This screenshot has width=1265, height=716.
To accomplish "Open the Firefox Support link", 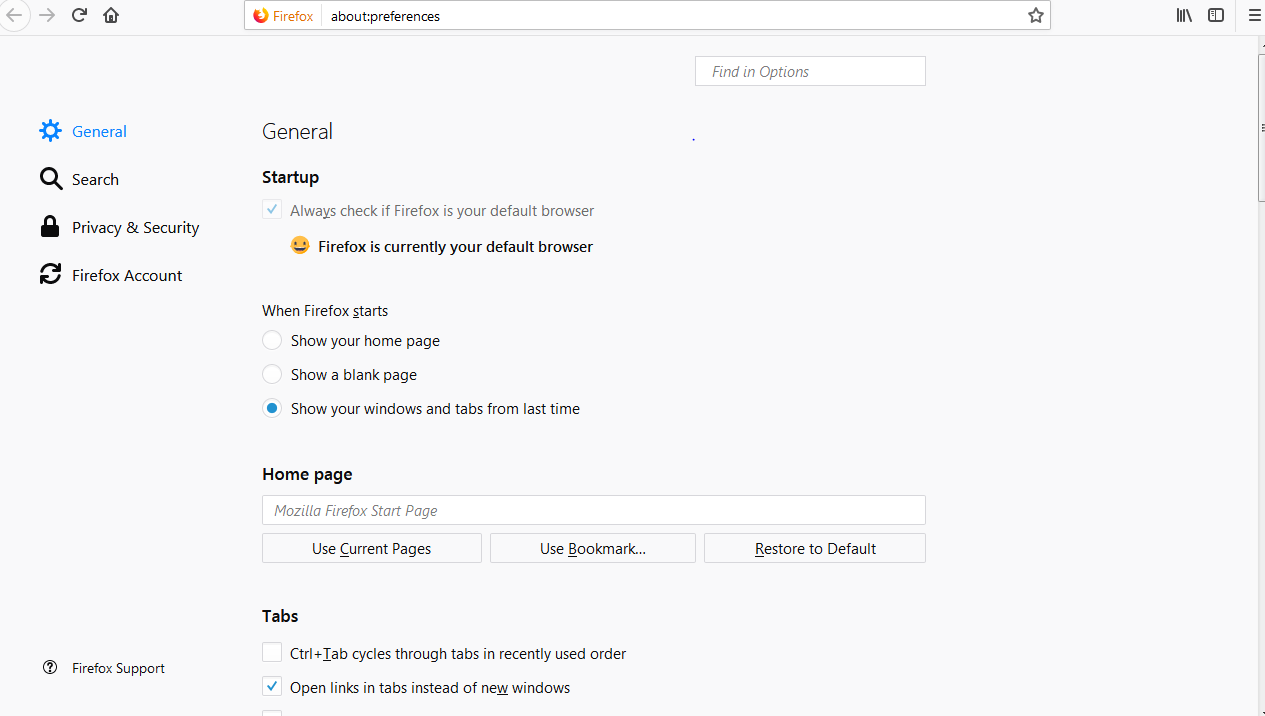I will (x=118, y=668).
